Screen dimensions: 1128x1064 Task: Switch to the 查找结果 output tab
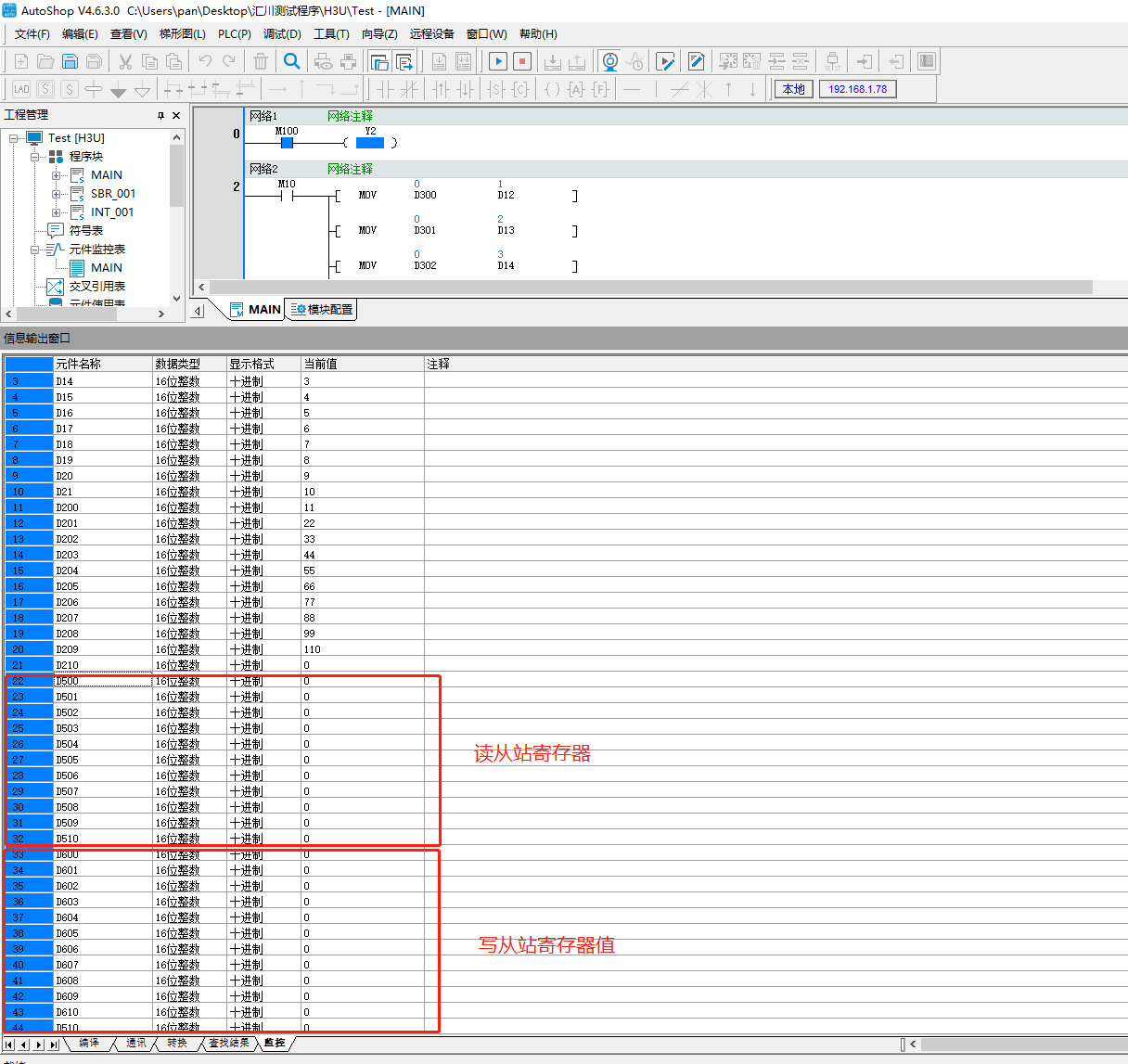(228, 1043)
